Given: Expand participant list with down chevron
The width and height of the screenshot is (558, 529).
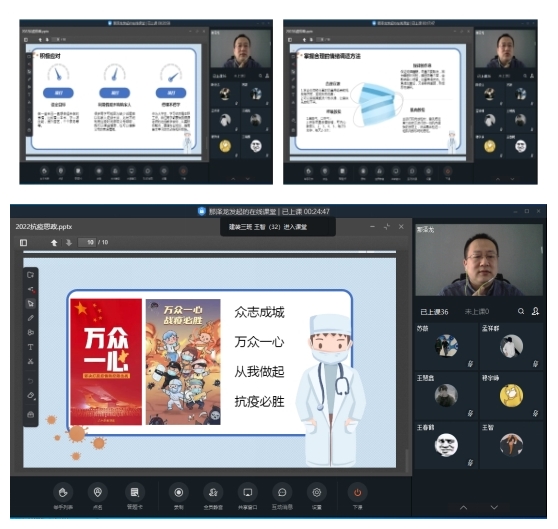Looking at the screenshot, I should pyautogui.click(x=494, y=507).
